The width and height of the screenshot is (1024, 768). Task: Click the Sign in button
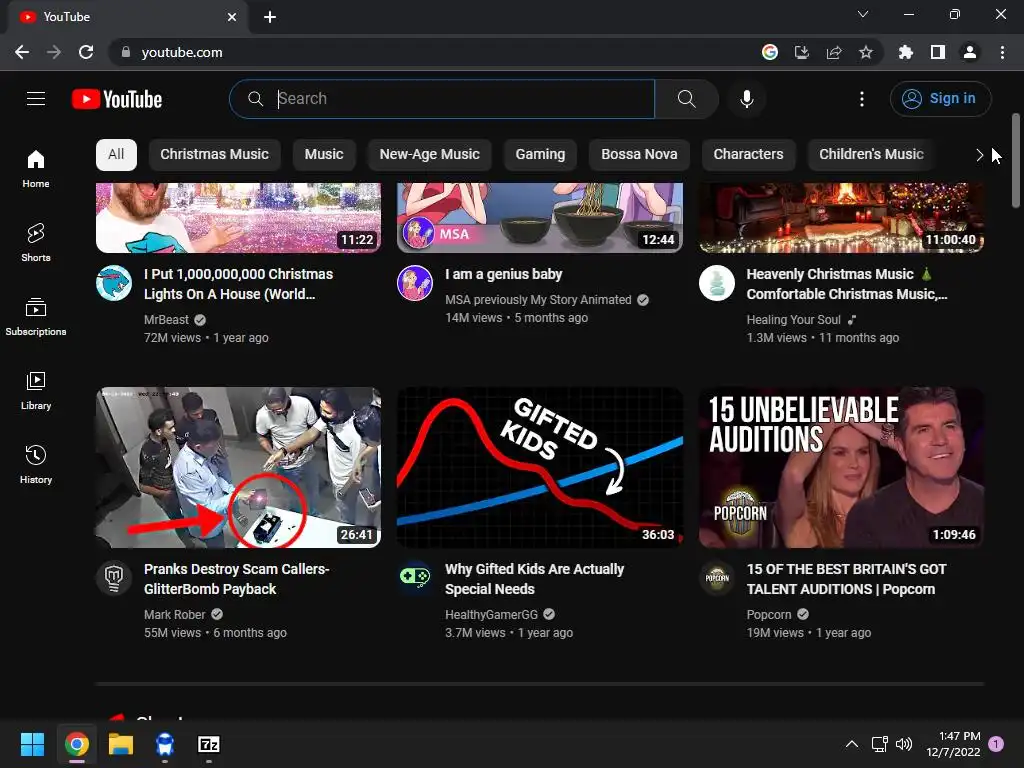point(940,99)
